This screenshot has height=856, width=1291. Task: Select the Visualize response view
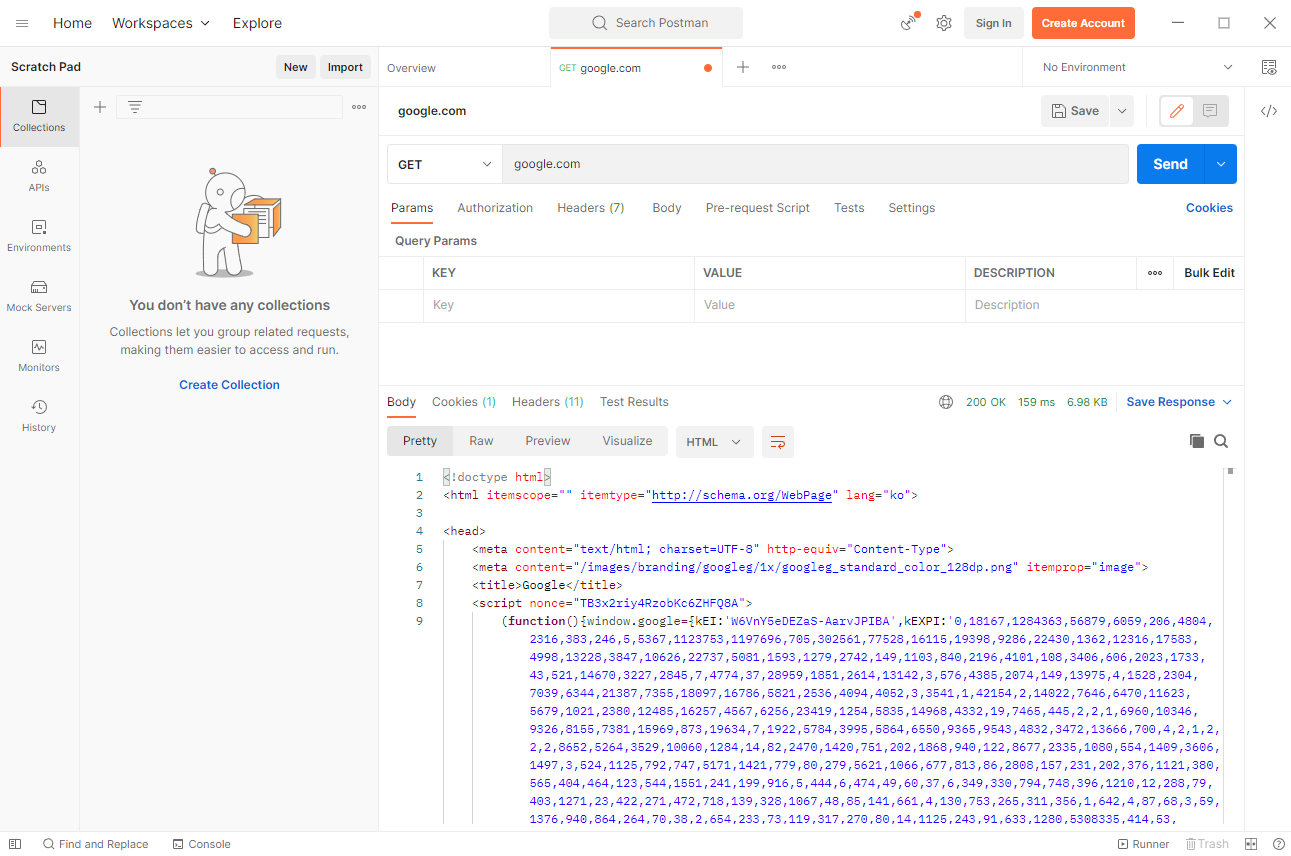tap(627, 441)
